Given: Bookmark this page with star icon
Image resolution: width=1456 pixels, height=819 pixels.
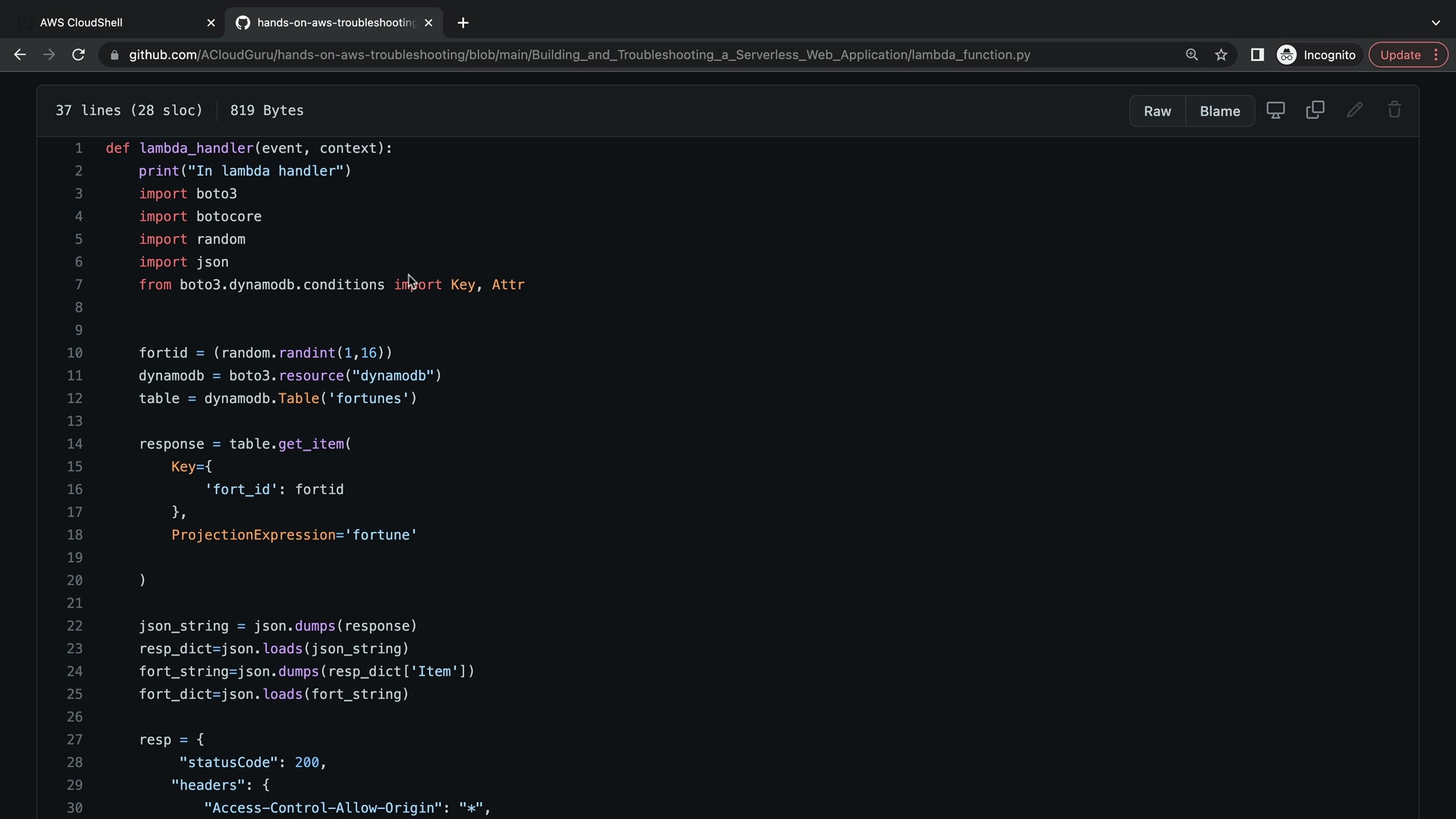Looking at the screenshot, I should pos(1221,55).
